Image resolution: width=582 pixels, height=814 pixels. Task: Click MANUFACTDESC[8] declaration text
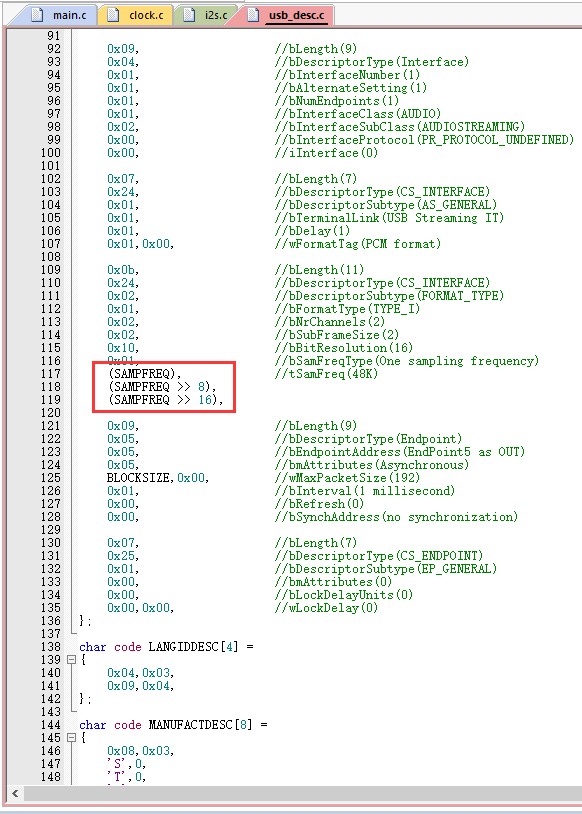[x=200, y=725]
